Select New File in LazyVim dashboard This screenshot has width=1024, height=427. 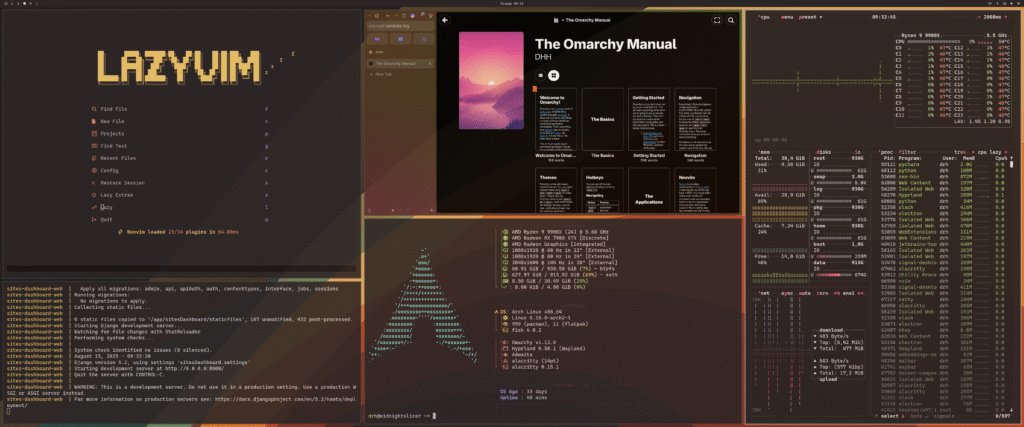point(180,121)
